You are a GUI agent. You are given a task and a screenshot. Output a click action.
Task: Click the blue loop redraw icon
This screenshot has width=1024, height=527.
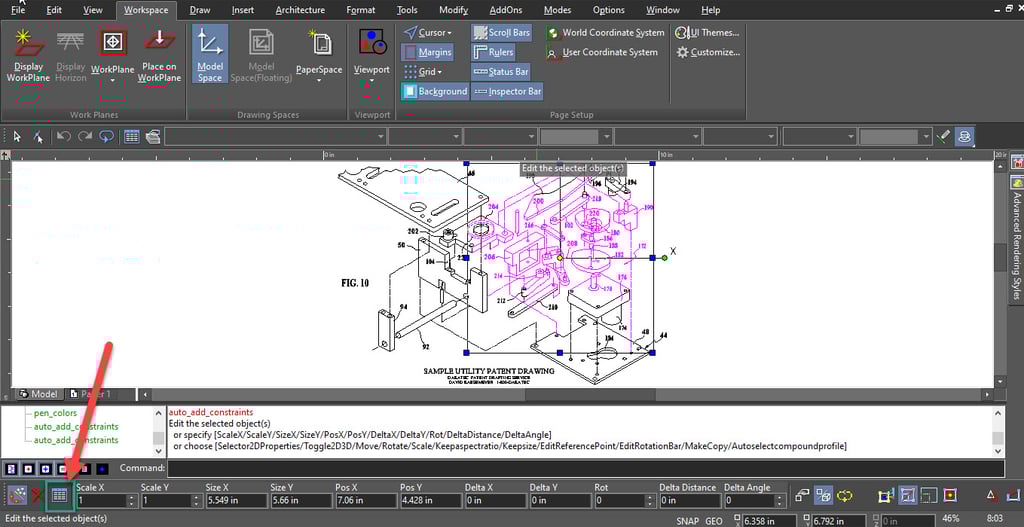click(x=106, y=136)
